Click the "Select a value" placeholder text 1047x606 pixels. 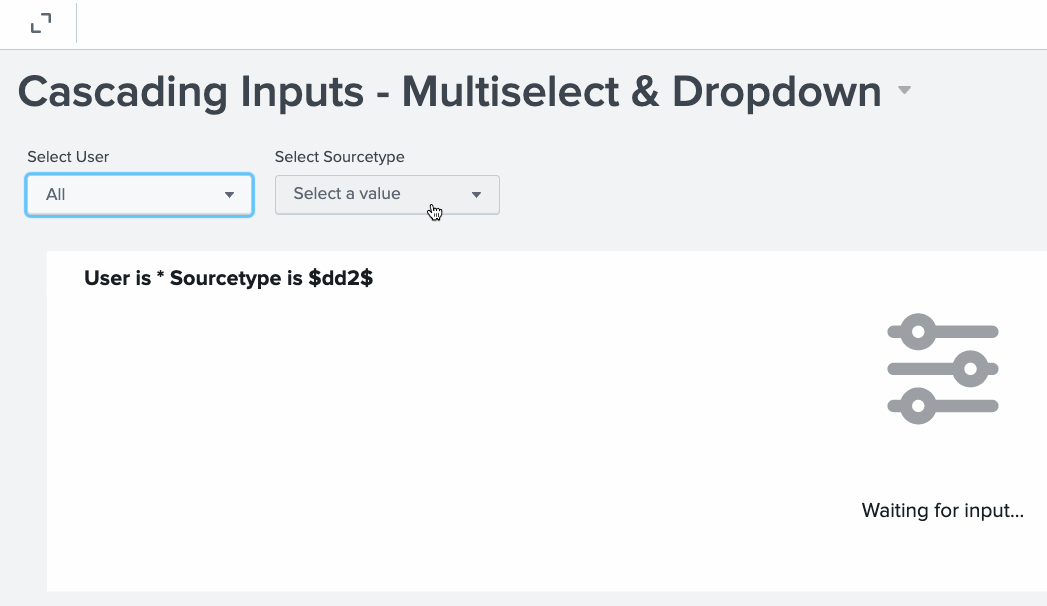point(347,194)
